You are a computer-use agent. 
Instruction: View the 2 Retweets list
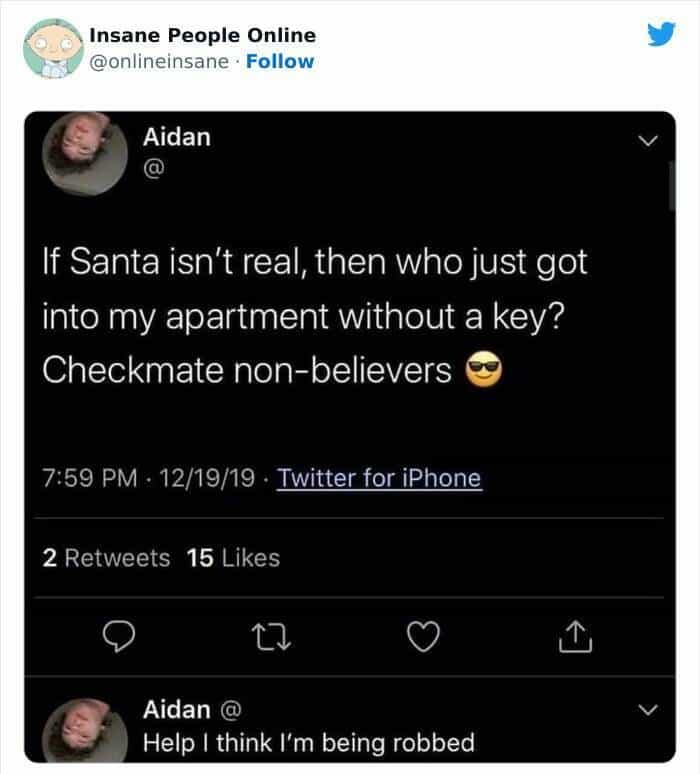pos(107,558)
